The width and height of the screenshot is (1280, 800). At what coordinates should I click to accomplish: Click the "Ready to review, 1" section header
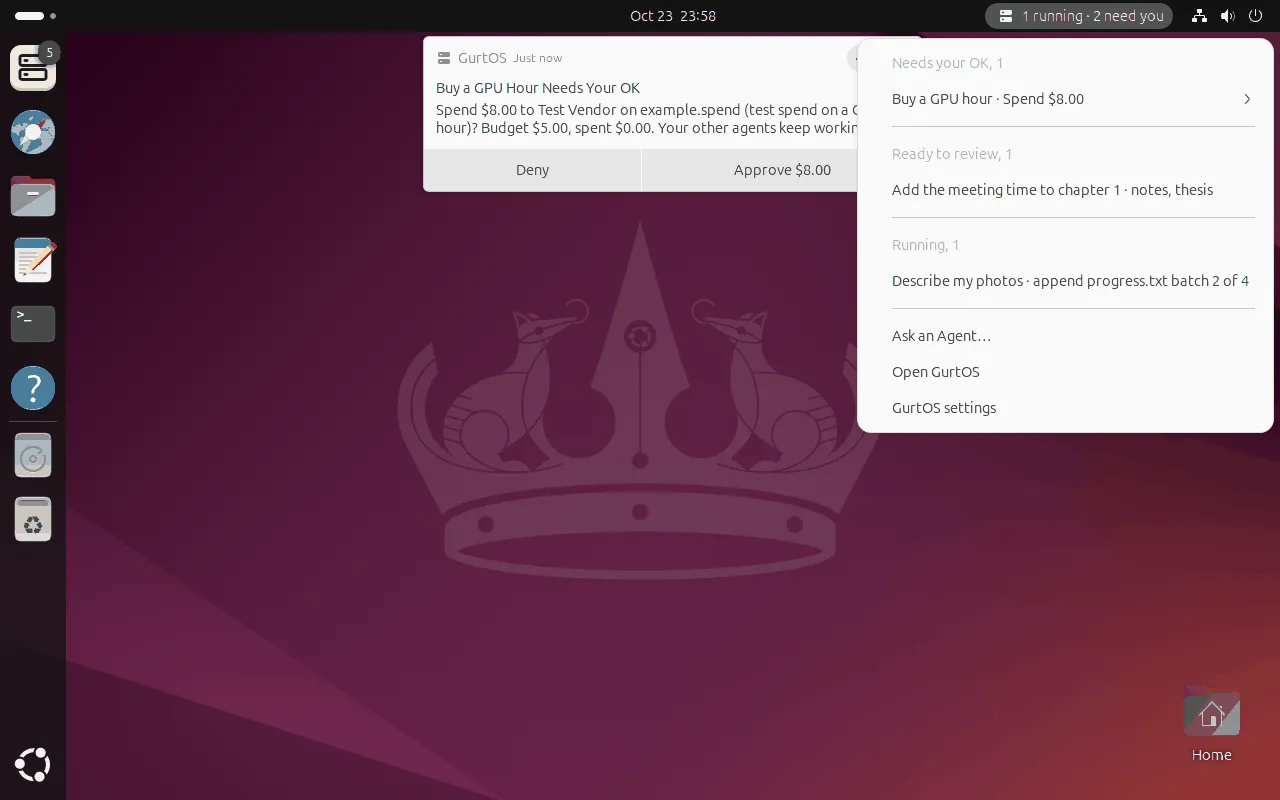952,154
